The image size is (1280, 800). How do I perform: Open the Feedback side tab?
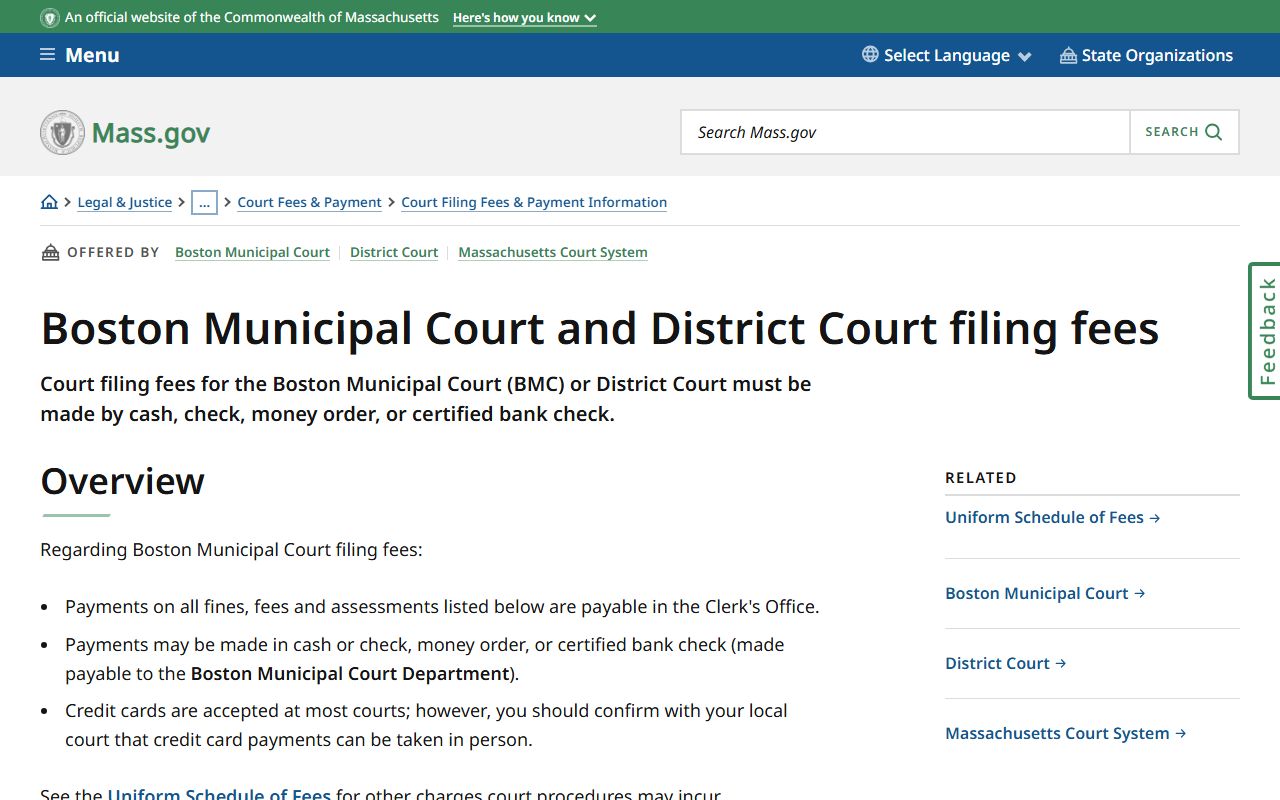1265,331
